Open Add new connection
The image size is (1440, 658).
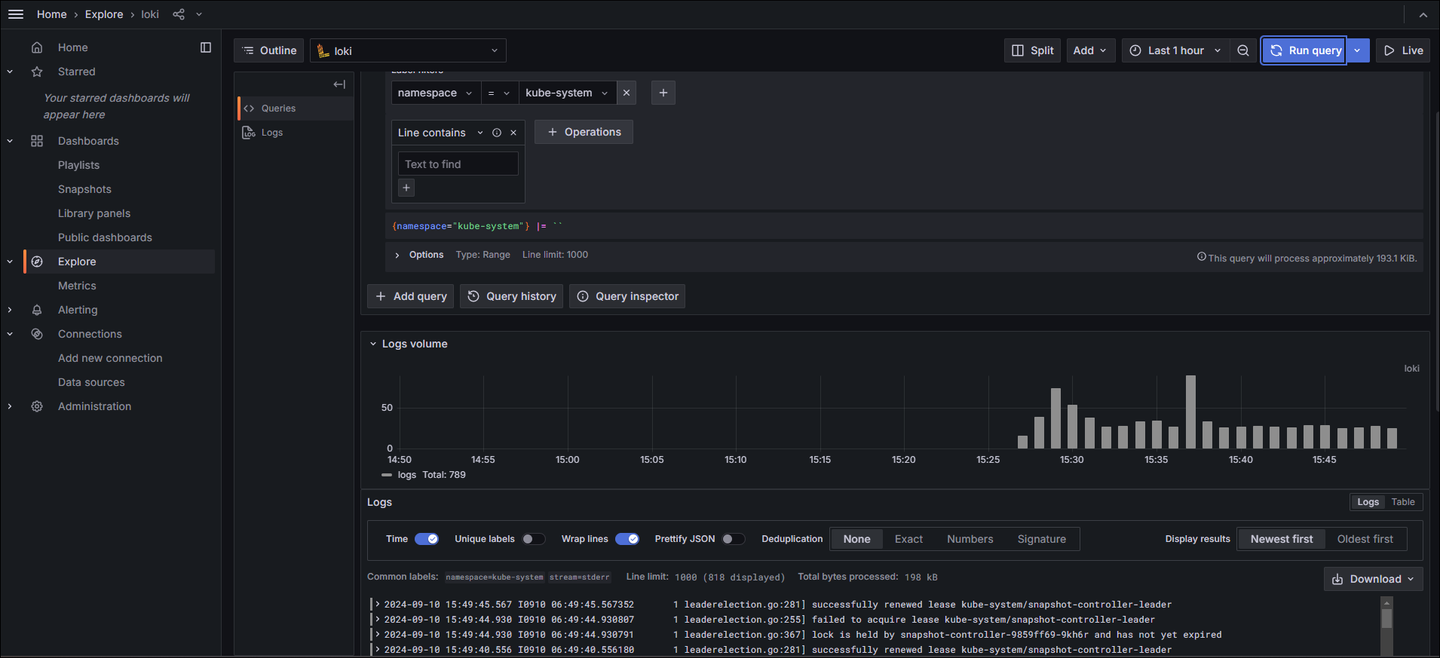[x=110, y=358]
